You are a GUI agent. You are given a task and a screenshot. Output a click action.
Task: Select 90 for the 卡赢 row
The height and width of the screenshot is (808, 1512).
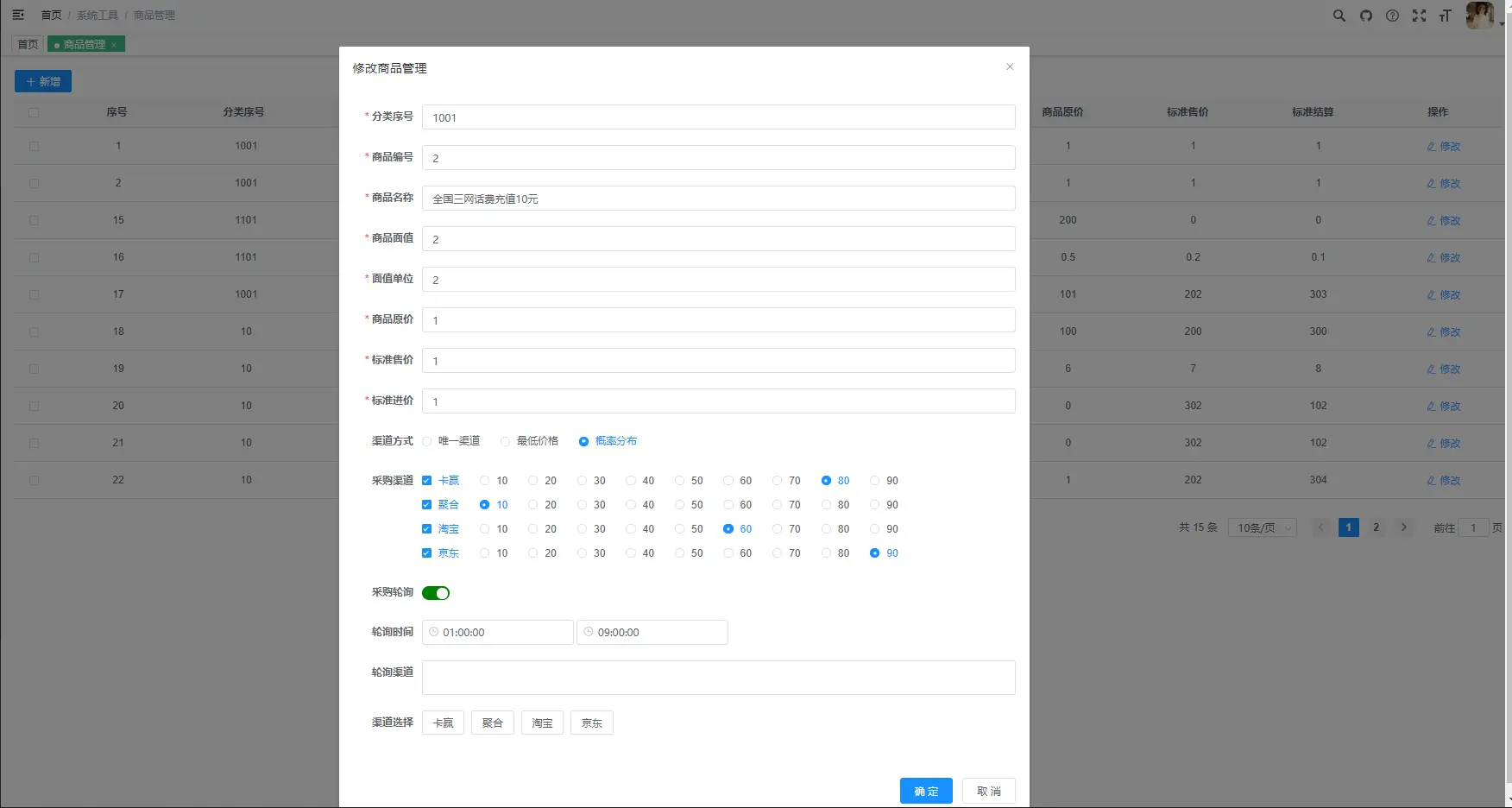884,481
